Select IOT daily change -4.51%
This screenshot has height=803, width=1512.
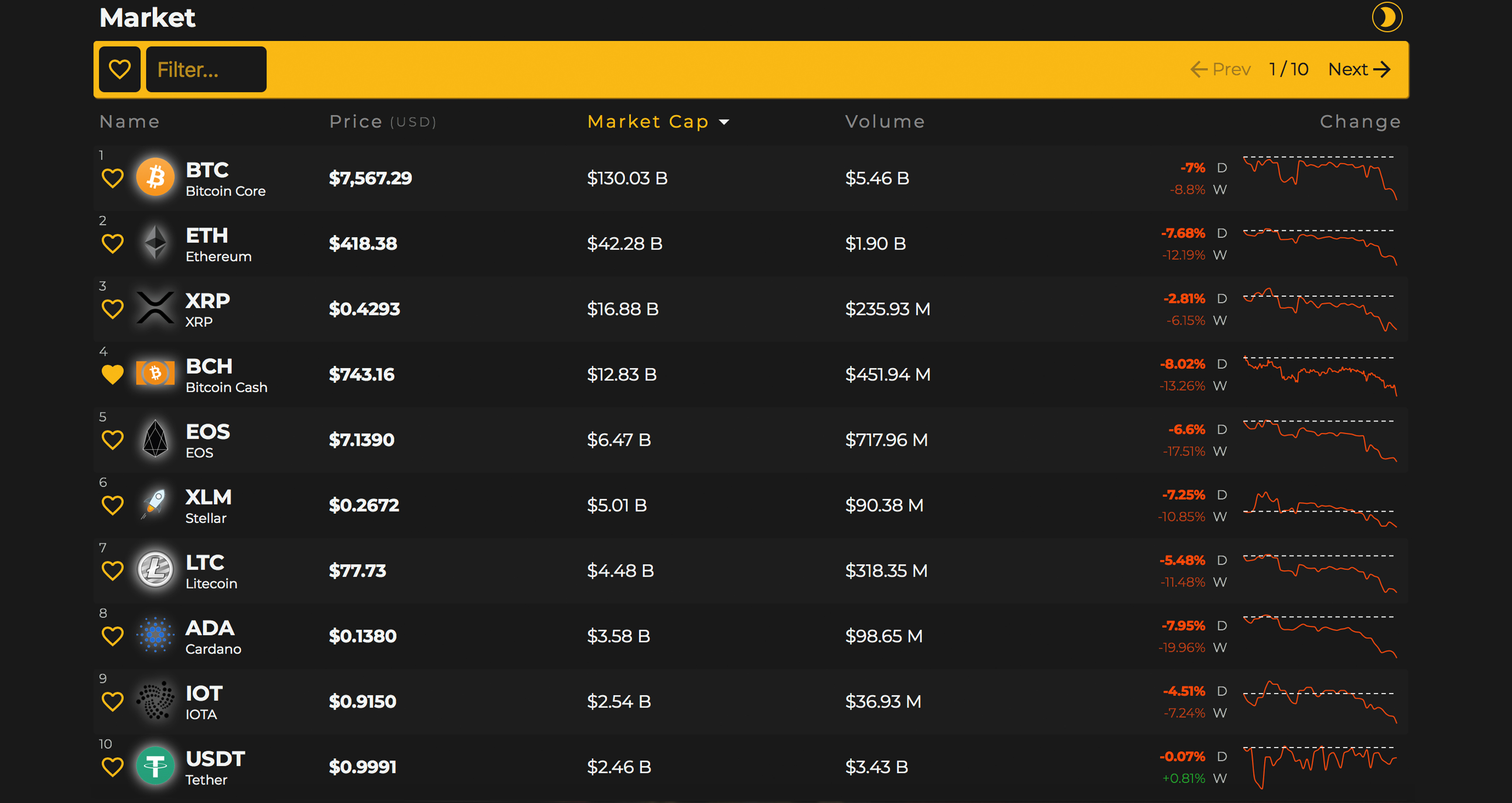[1184, 691]
